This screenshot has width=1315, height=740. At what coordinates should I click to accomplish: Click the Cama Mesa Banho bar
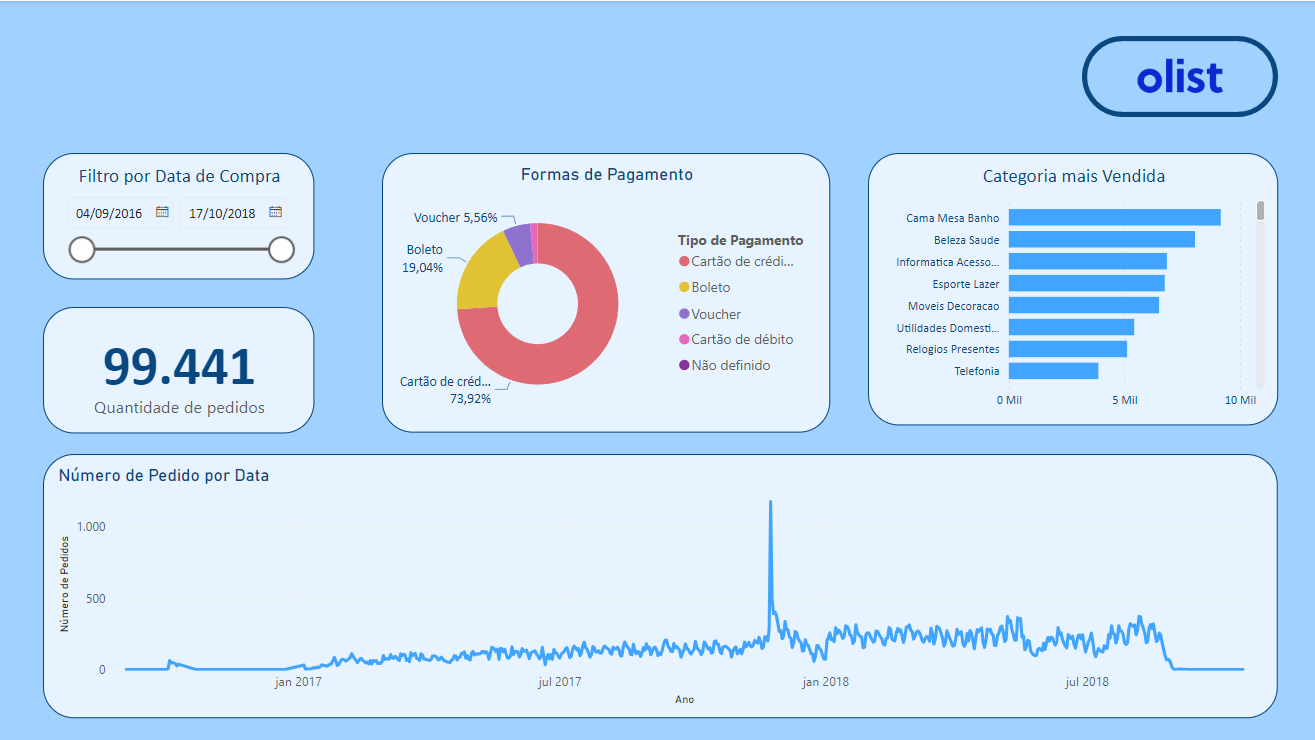1114,217
